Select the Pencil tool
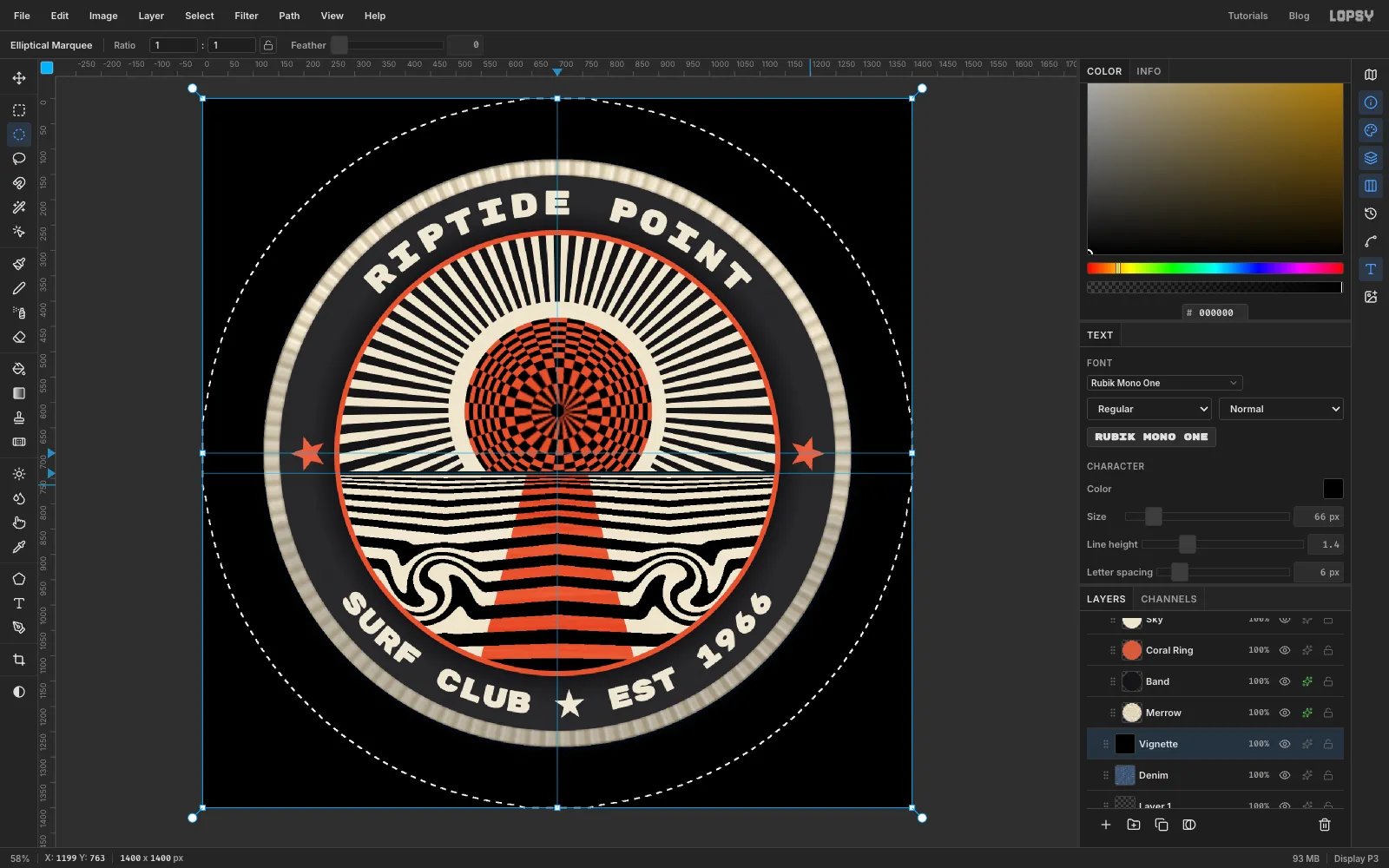Viewport: 1389px width, 868px height. click(x=19, y=288)
